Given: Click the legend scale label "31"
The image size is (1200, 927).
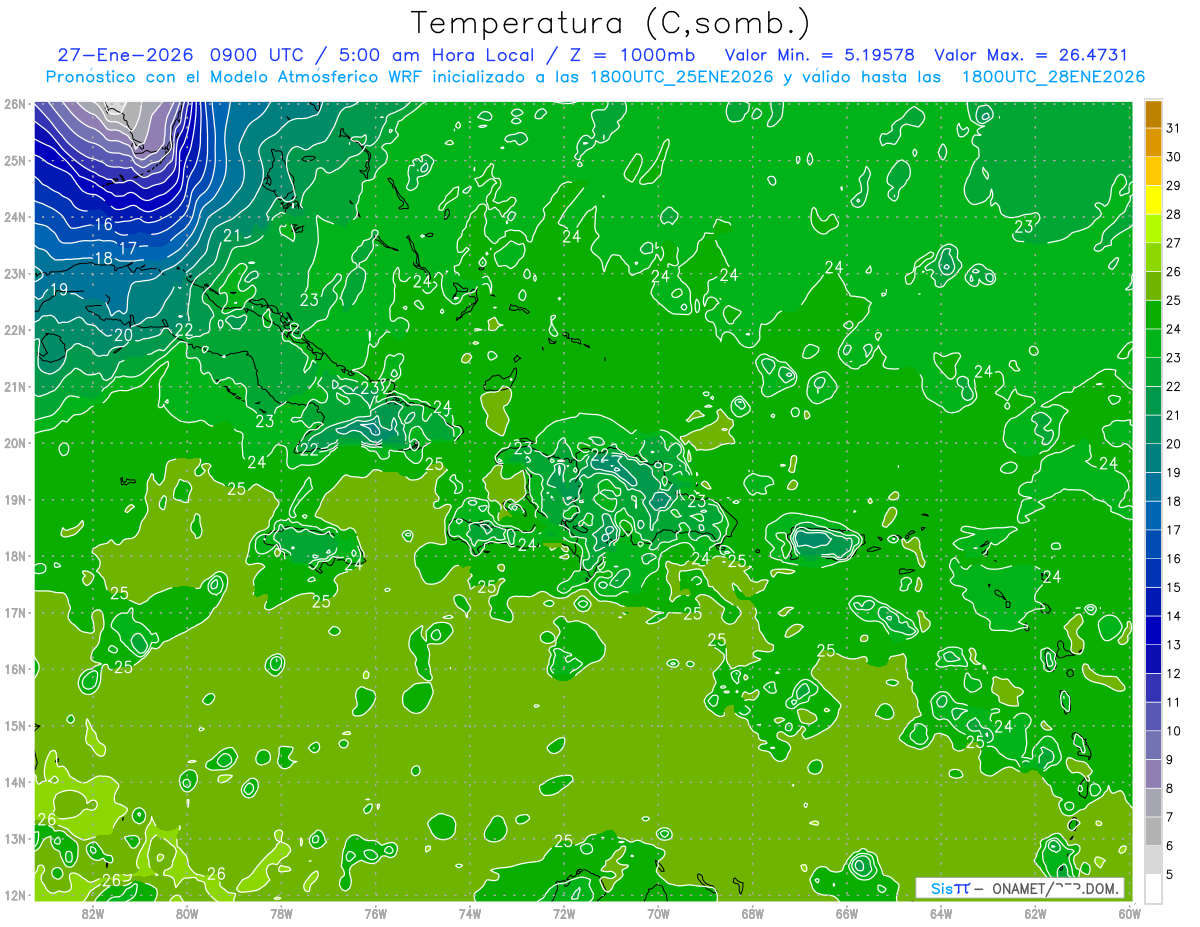Looking at the screenshot, I should point(1174,128).
